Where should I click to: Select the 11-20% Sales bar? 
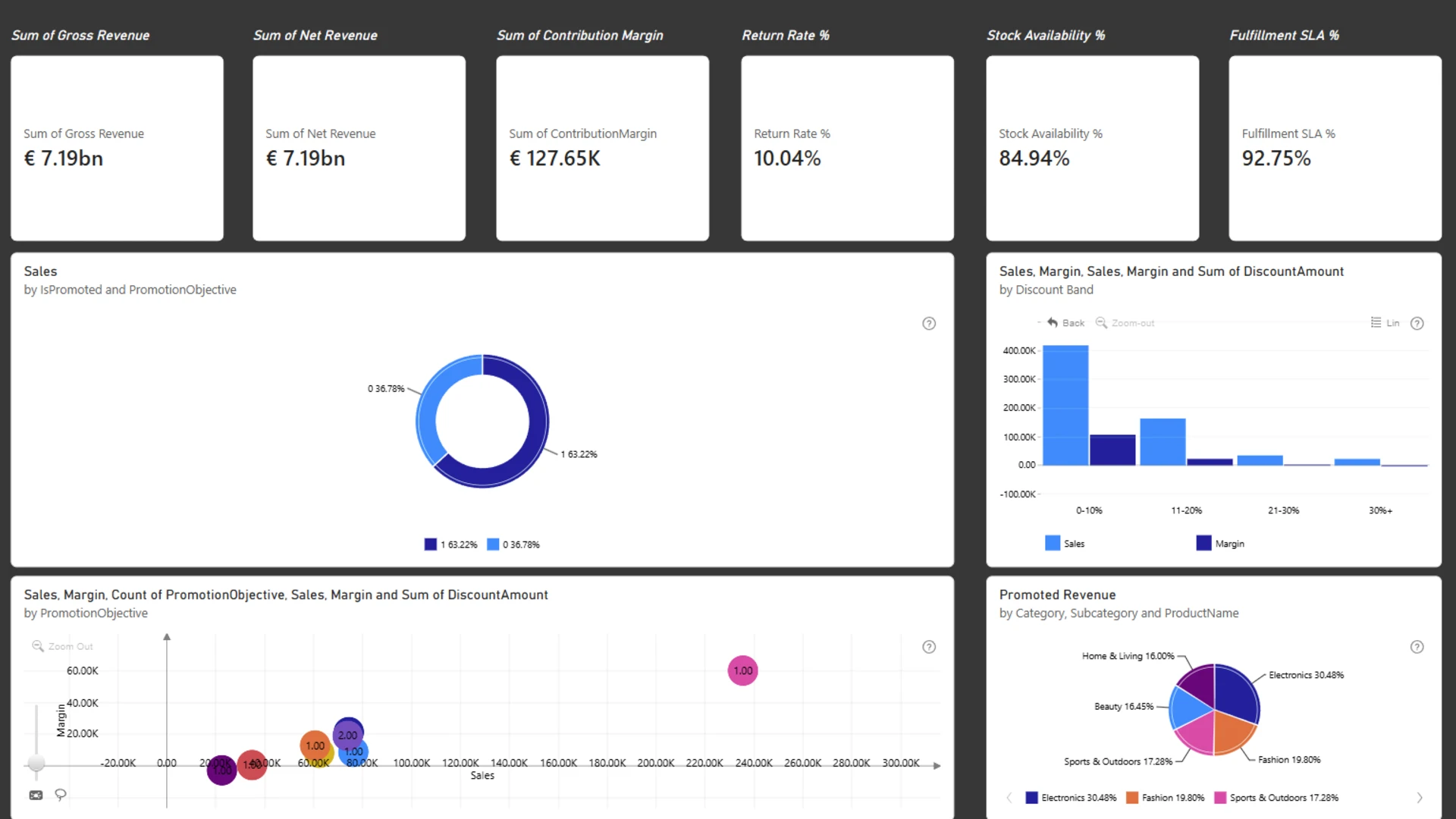[x=1163, y=441]
